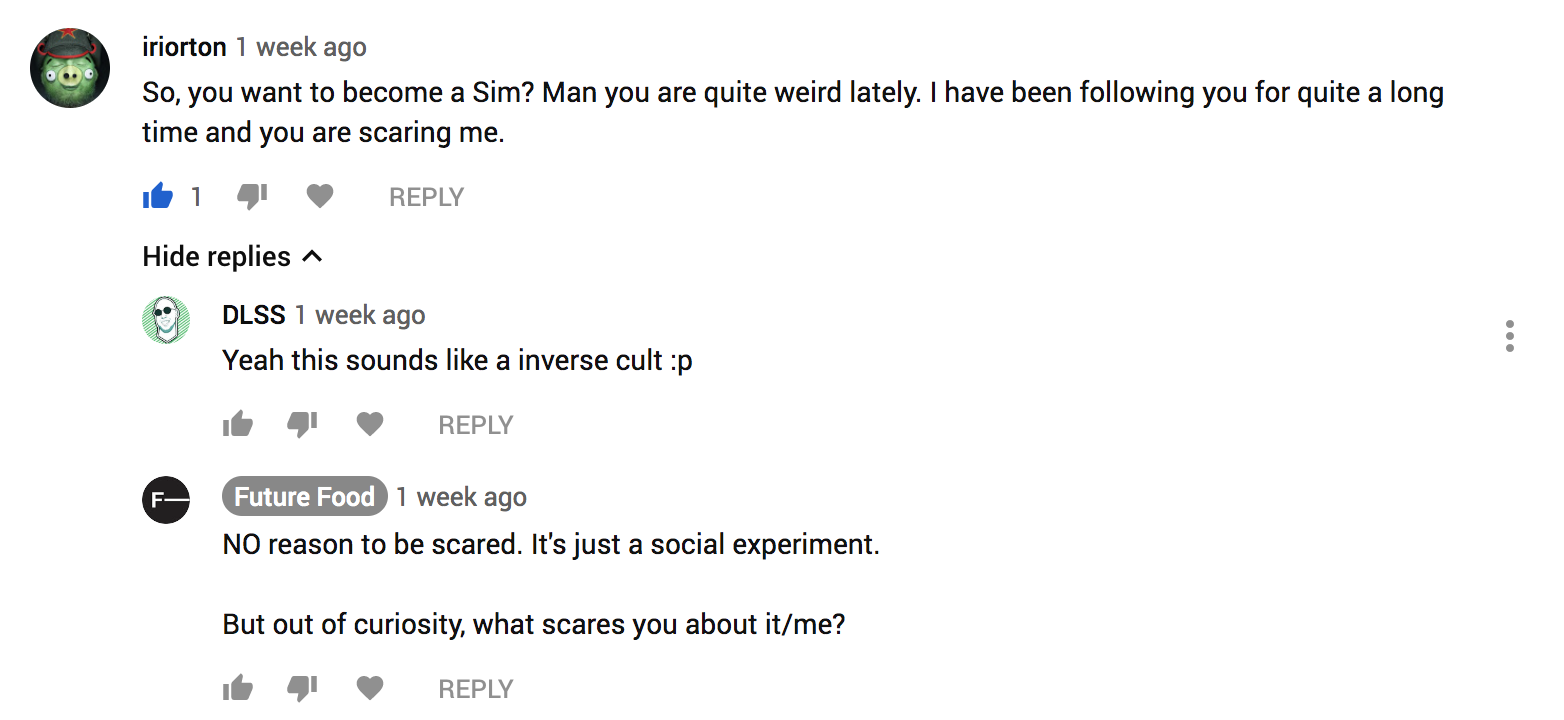Dislike iriorton's comment
The image size is (1564, 720).
pos(251,197)
